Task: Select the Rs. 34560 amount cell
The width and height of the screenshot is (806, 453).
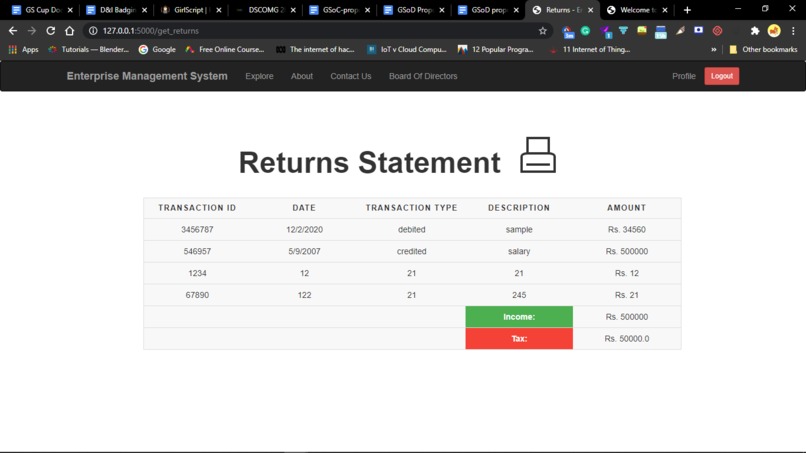Action: click(x=627, y=229)
